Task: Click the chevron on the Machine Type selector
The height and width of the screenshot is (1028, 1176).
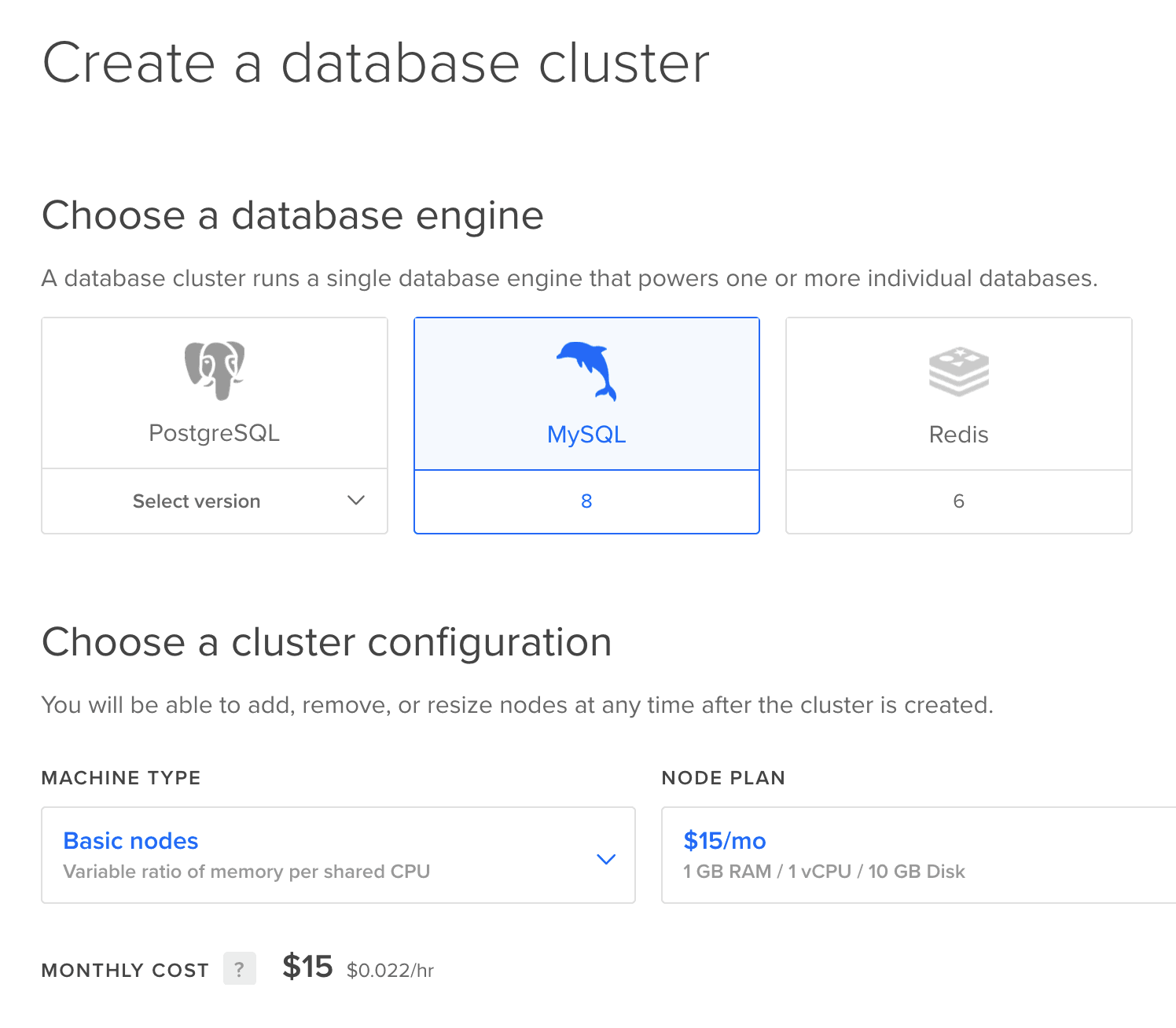Action: [x=606, y=859]
